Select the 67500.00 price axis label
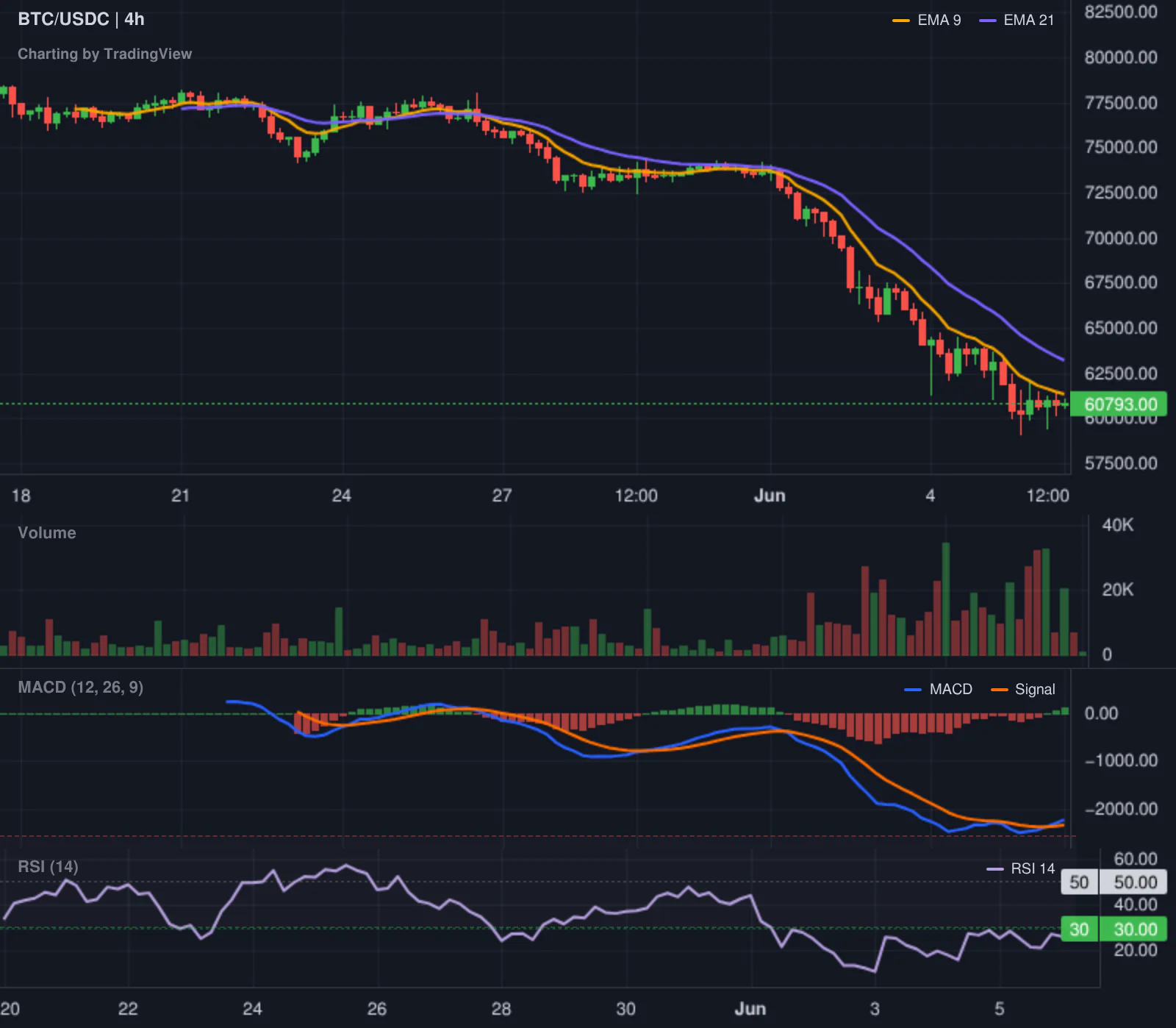Image resolution: width=1176 pixels, height=1028 pixels. 1121,282
